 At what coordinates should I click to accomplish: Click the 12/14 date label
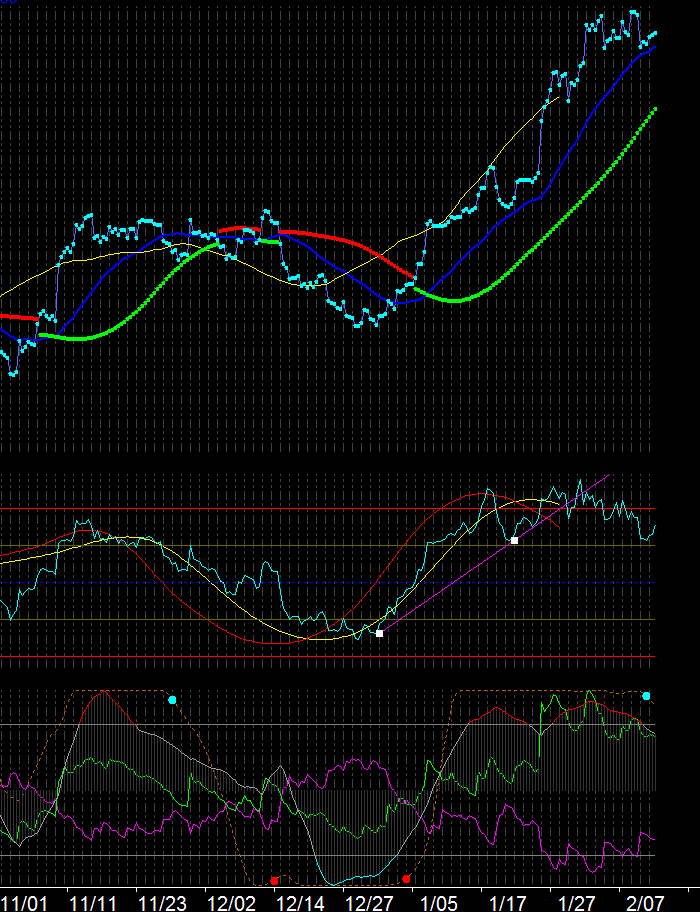click(301, 903)
